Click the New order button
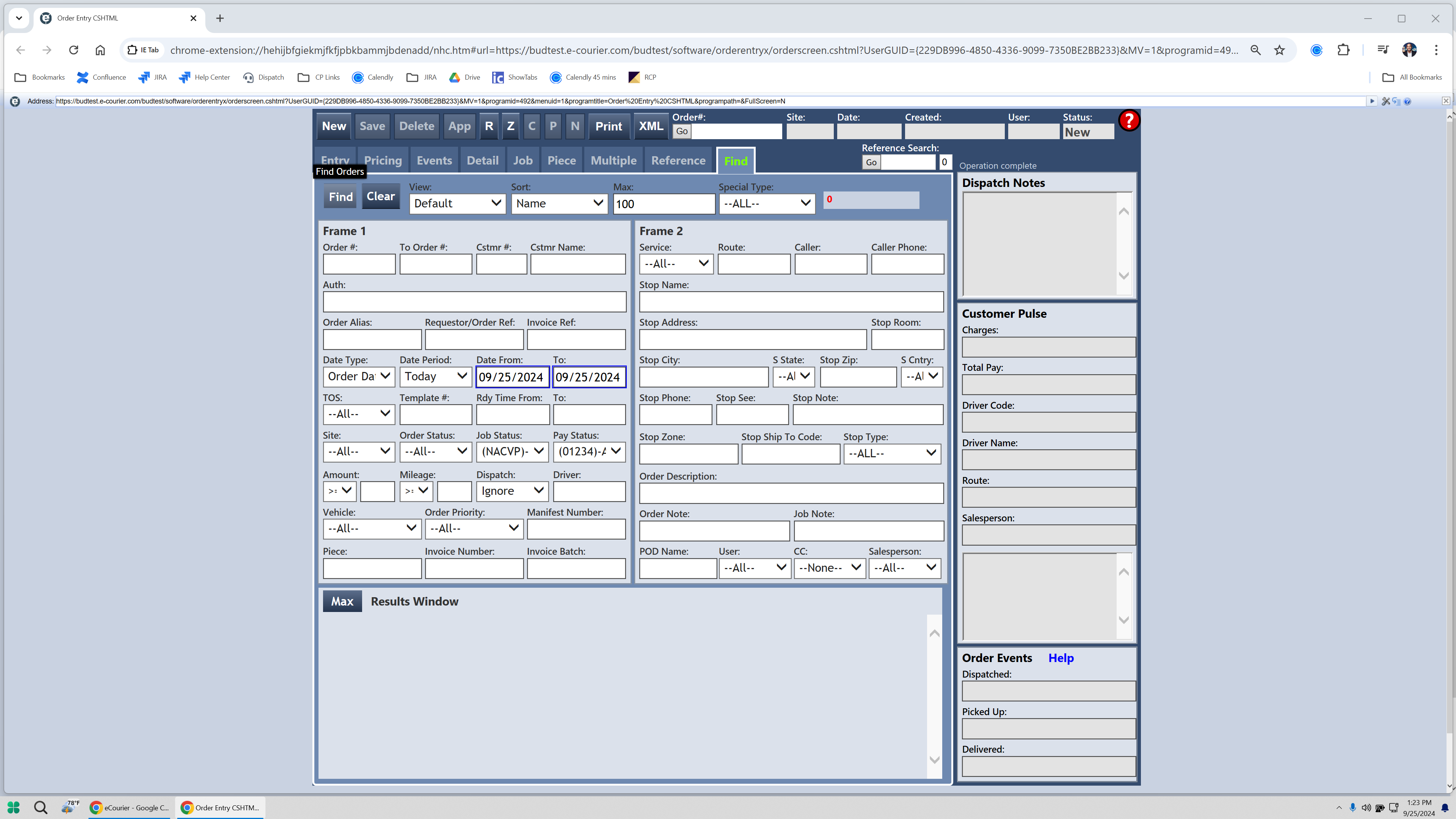The height and width of the screenshot is (819, 1456). 334,126
